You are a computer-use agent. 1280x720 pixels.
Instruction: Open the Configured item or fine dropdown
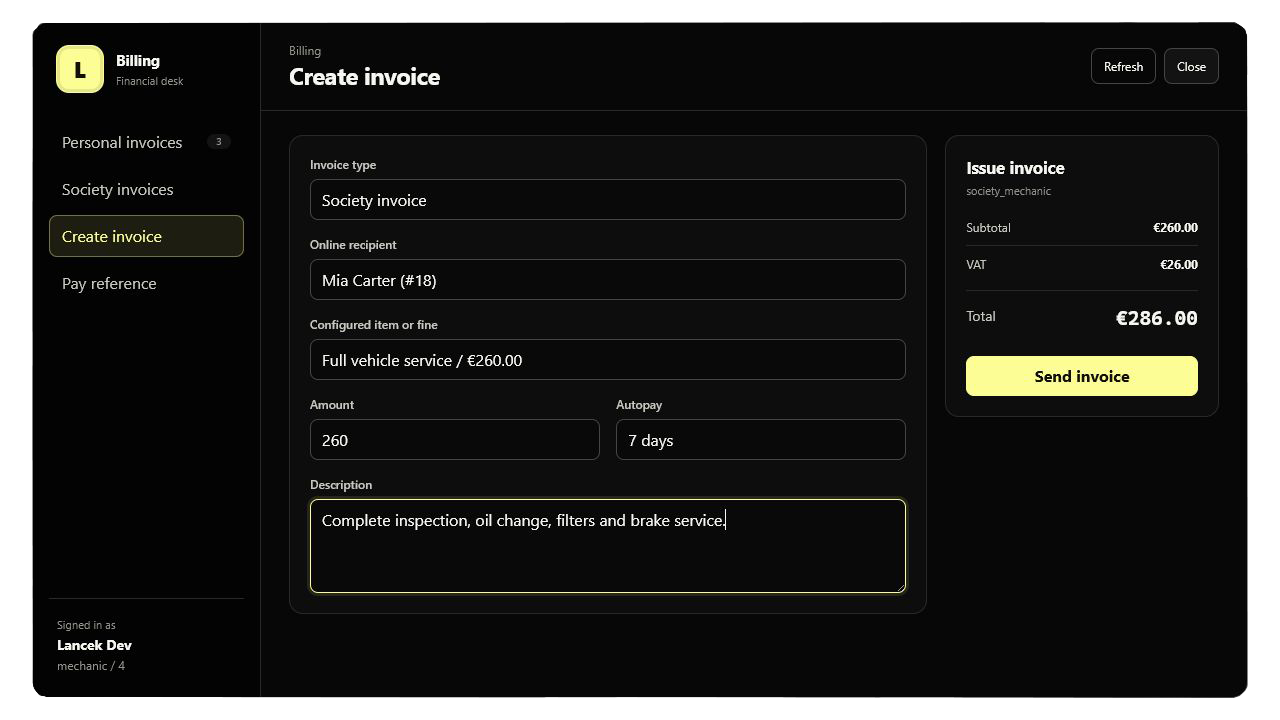coord(608,360)
